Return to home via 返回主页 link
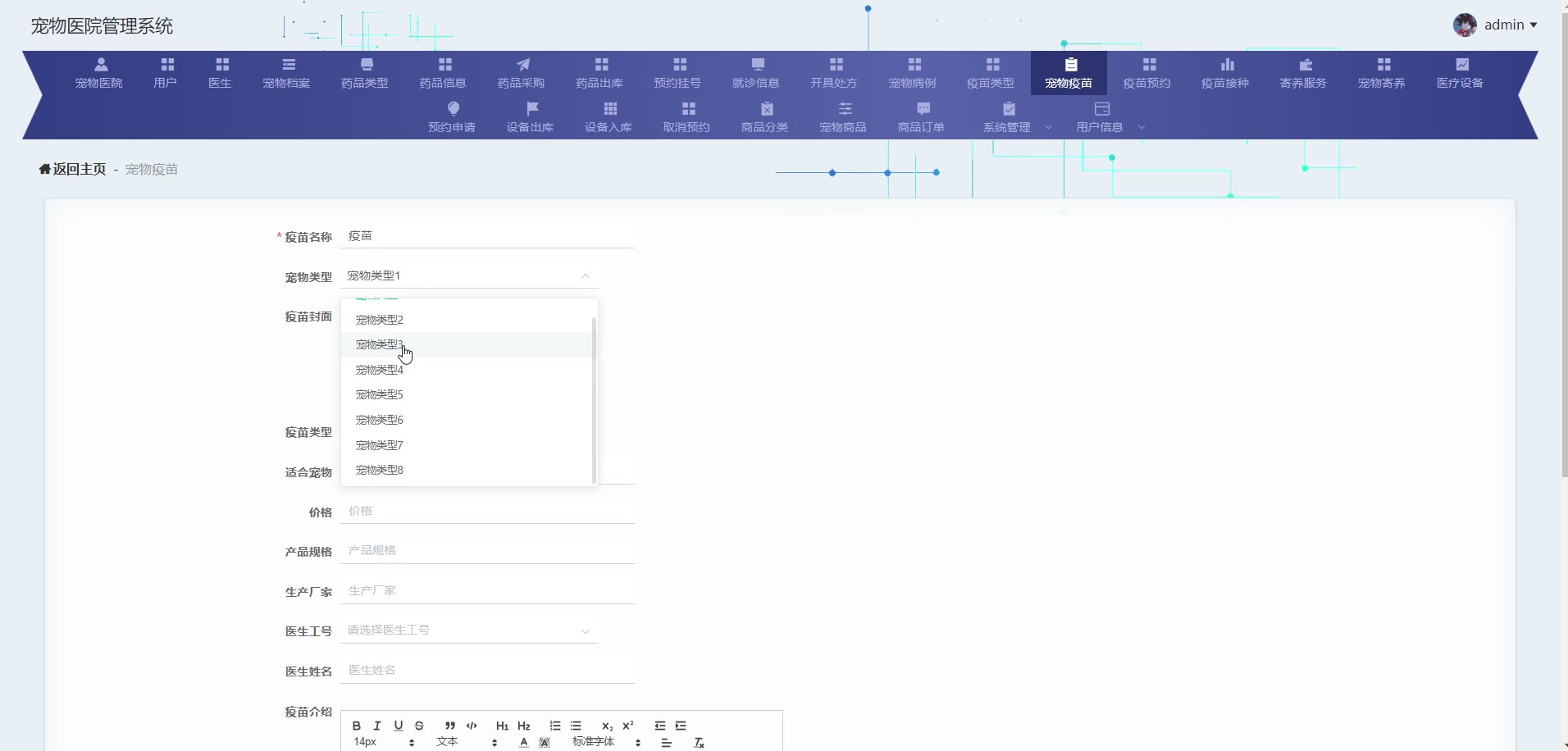 point(80,169)
